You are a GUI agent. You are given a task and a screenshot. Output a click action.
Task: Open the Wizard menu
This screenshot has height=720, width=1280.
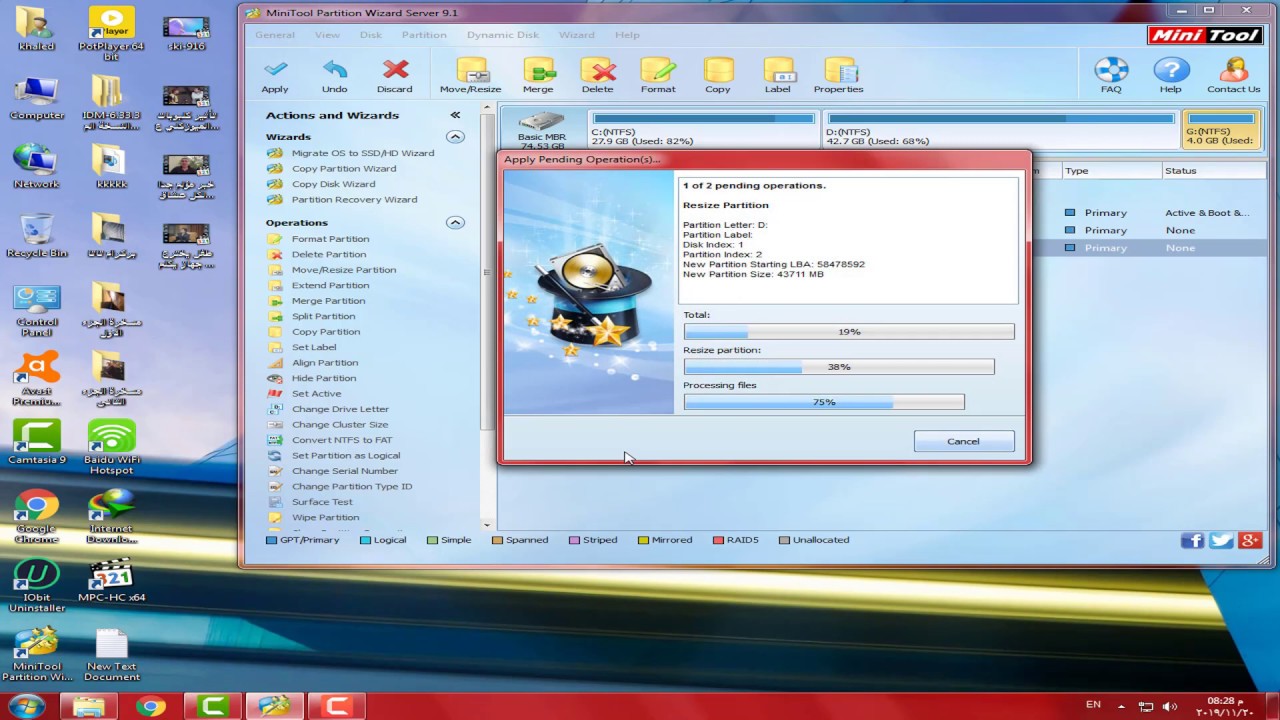coord(577,35)
